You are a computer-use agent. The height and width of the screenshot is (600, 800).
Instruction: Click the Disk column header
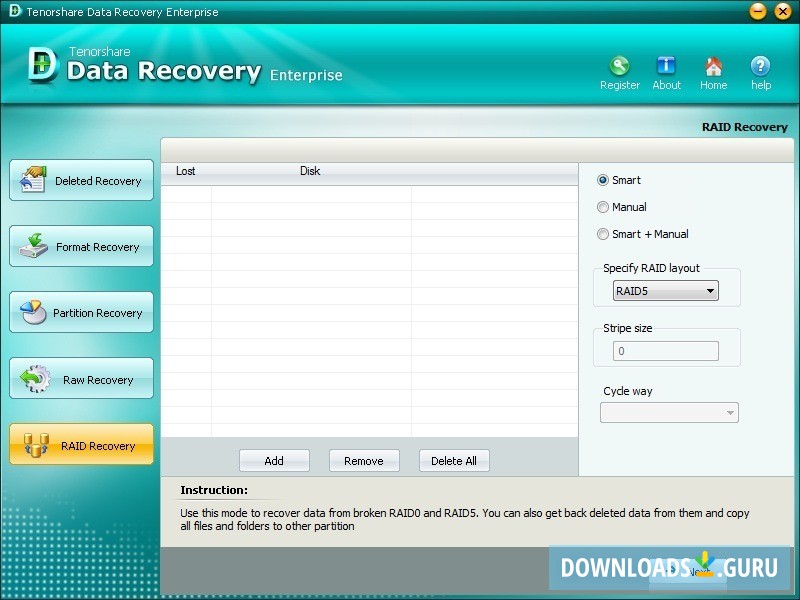point(310,171)
